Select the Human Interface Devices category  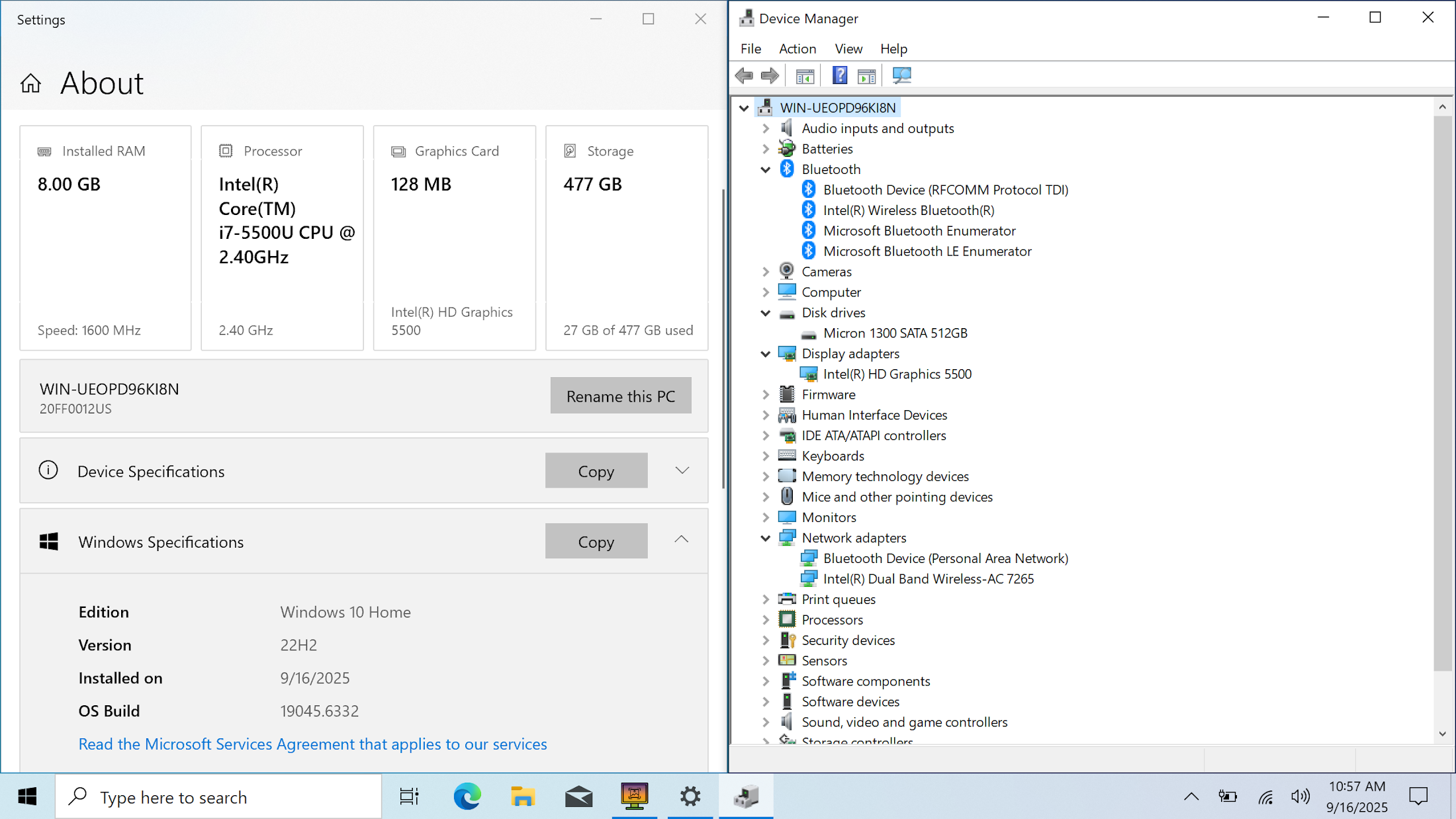pyautogui.click(x=874, y=415)
